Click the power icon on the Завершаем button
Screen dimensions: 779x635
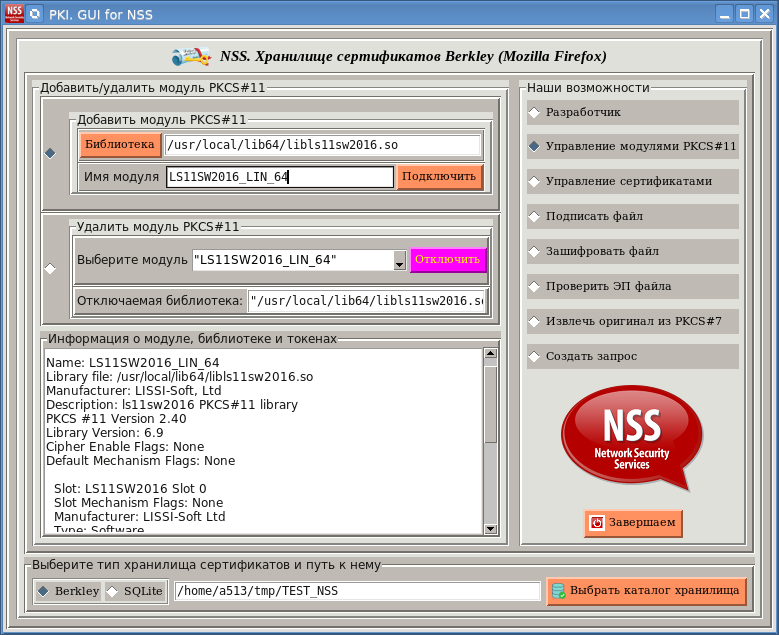tap(597, 523)
